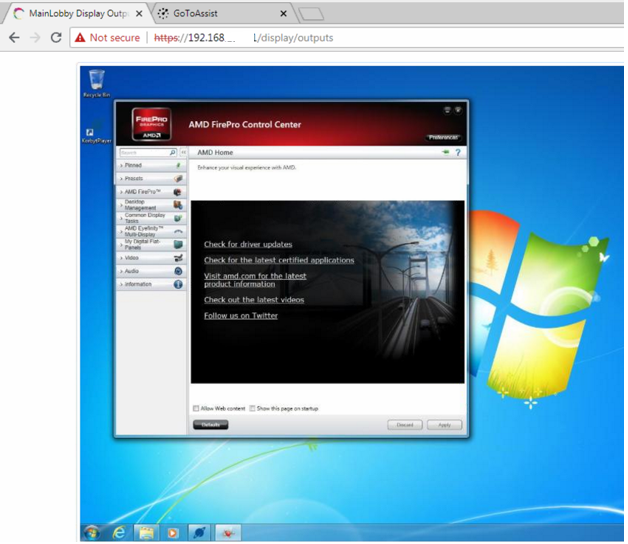Click the FirePro Graphics logo
This screenshot has width=628, height=544.
[x=151, y=124]
